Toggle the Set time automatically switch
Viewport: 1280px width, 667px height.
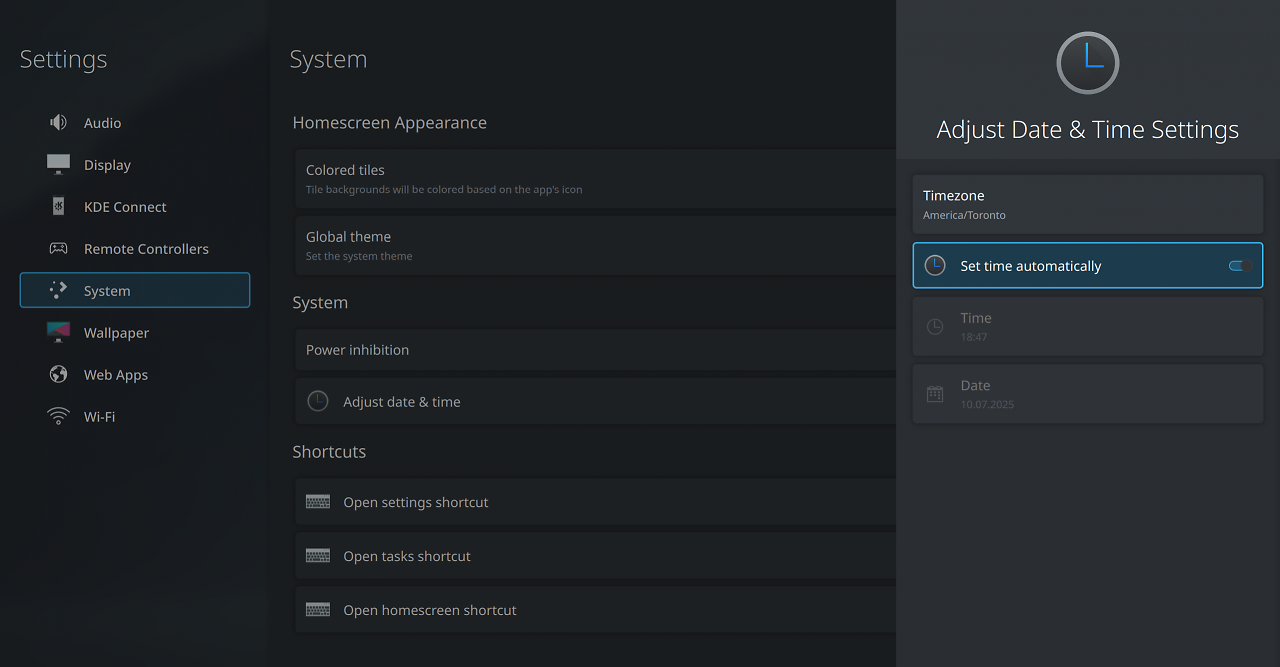point(1240,266)
